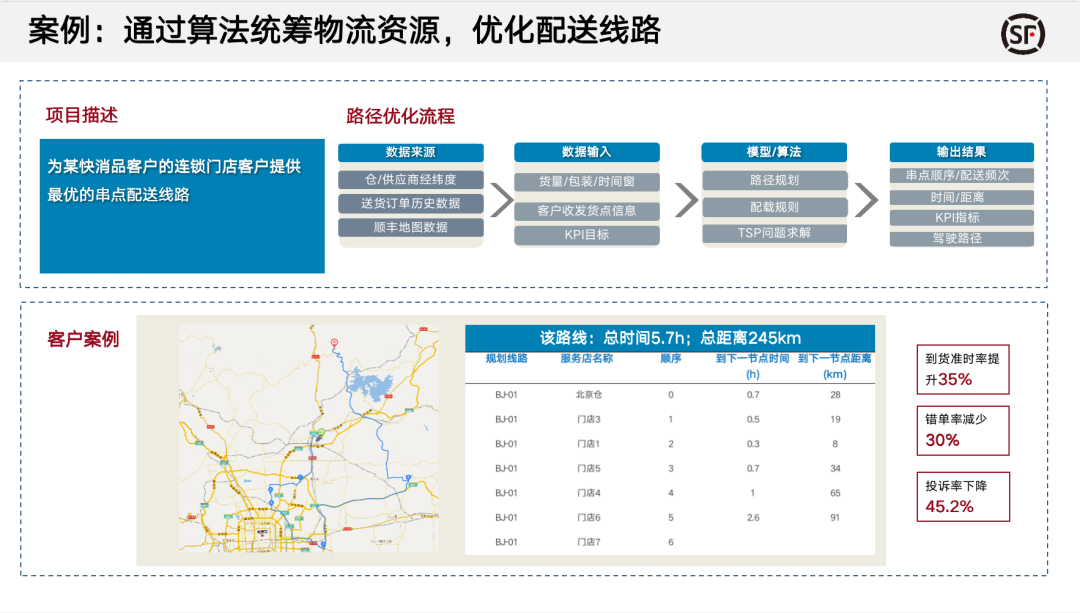Select the 北京仓 table cell

589,395
